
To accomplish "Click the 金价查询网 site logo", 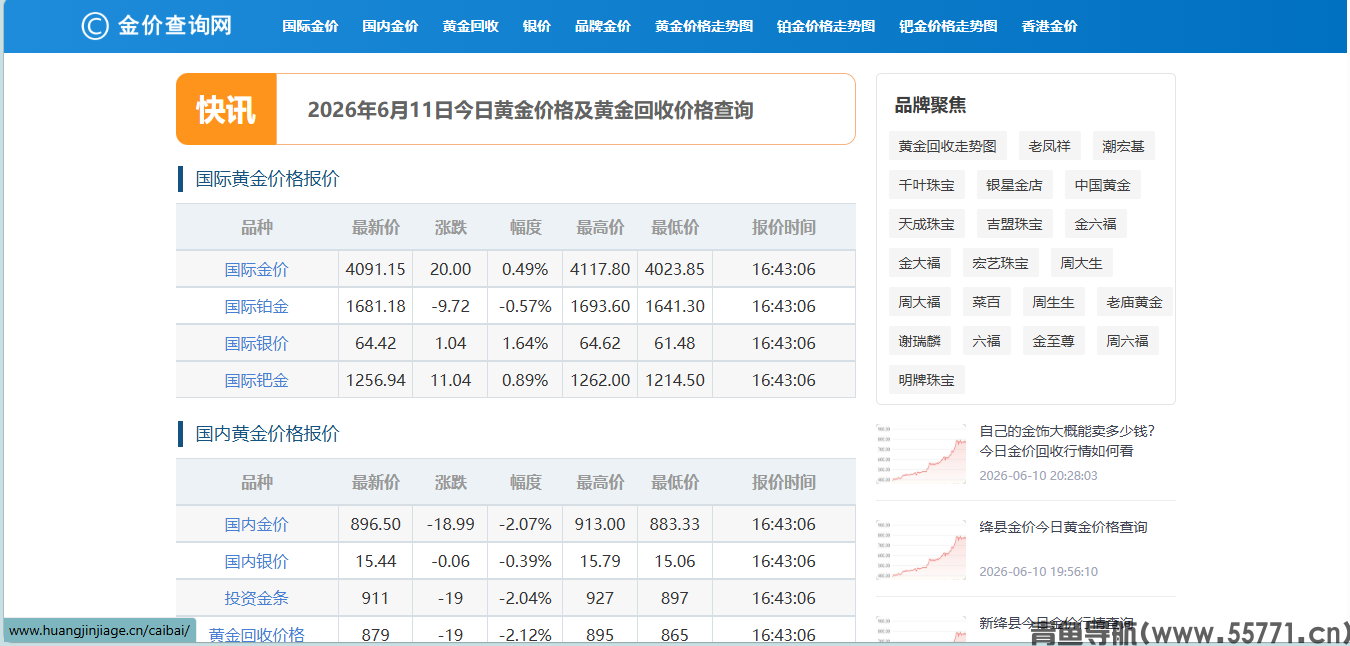I will click(157, 26).
